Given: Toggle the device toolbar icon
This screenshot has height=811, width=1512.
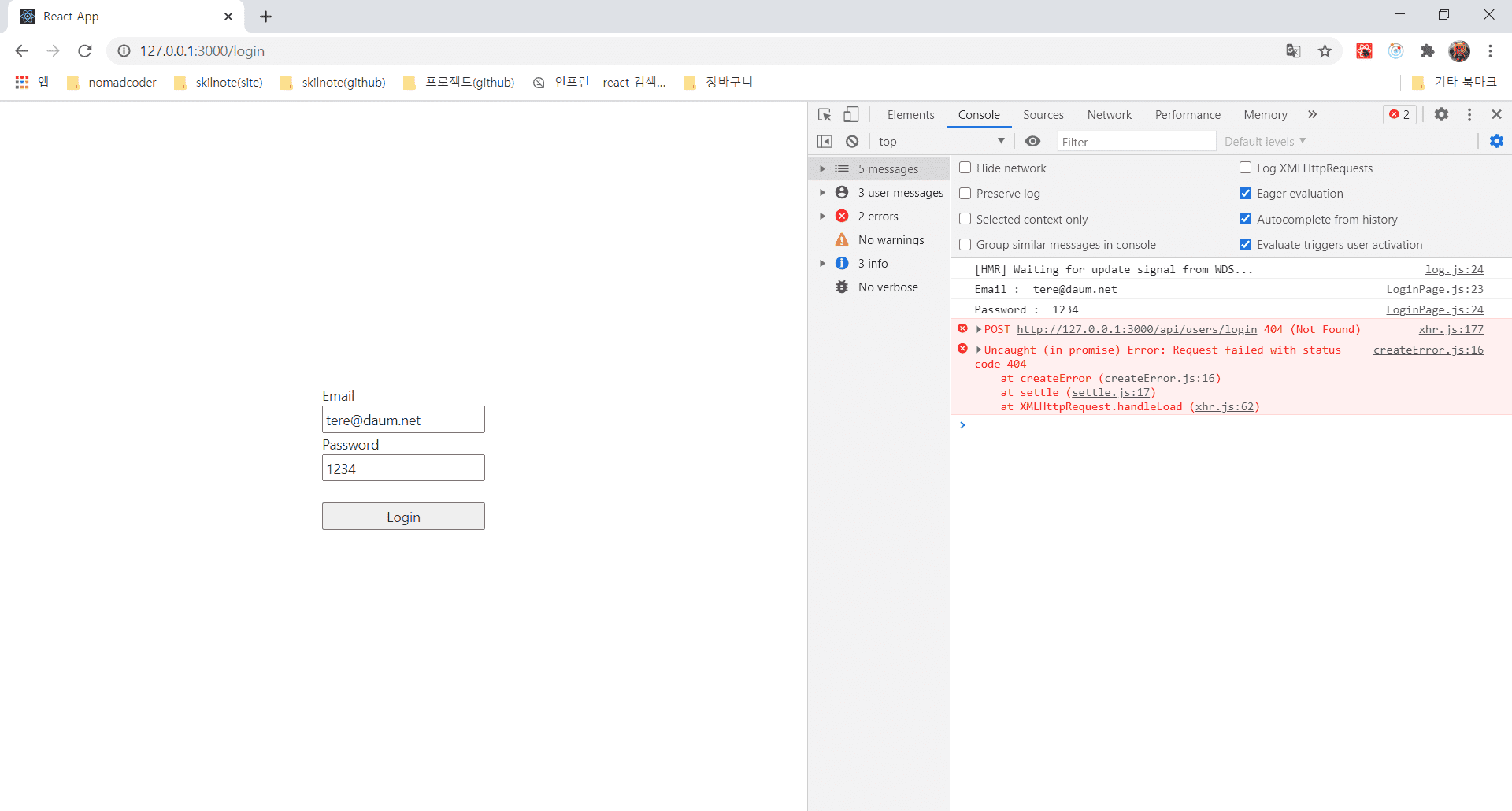Looking at the screenshot, I should pos(850,115).
